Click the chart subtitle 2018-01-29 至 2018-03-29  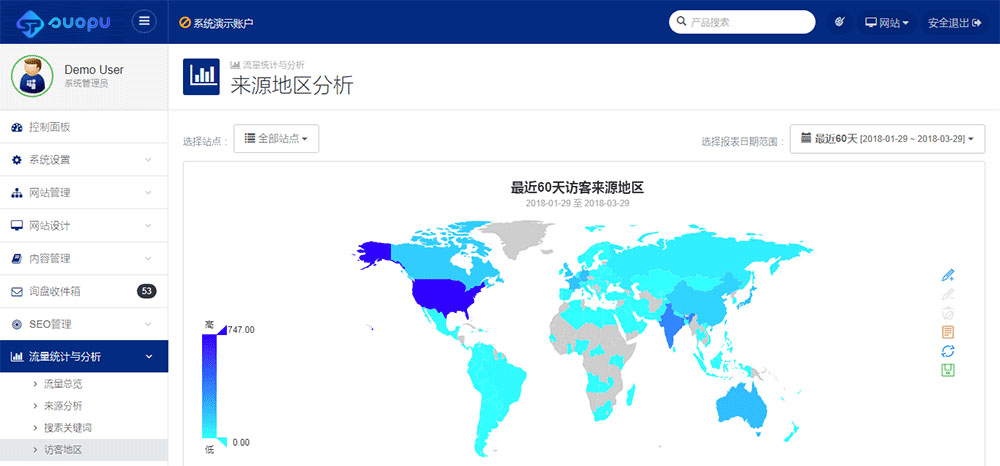click(x=577, y=203)
